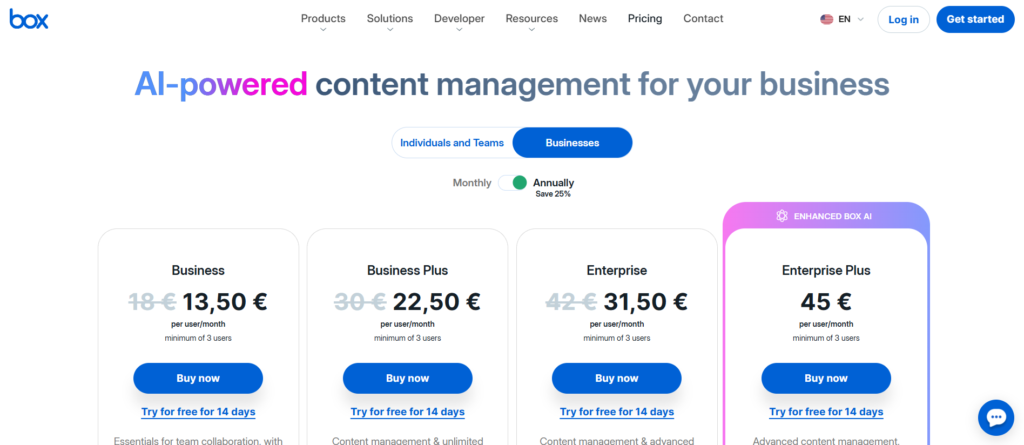Screen dimensions: 1024x445
Task: Click the Enhanced Box AI badge icon
Action: tap(782, 215)
